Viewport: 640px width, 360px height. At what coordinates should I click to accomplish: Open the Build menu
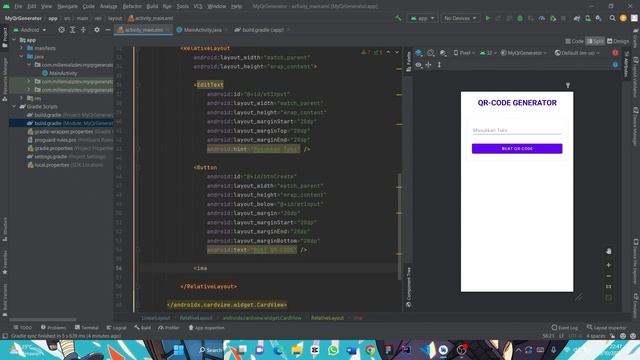[x=152, y=7]
